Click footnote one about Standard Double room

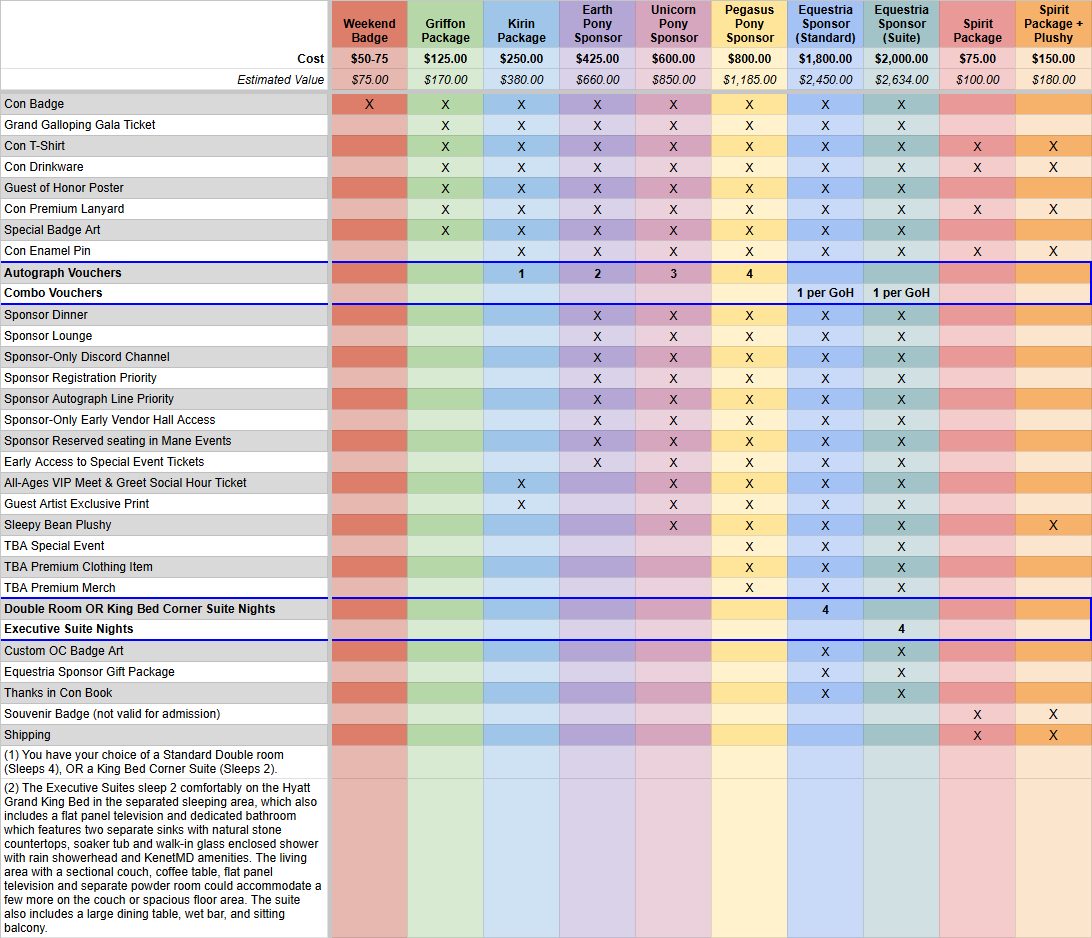coord(144,761)
